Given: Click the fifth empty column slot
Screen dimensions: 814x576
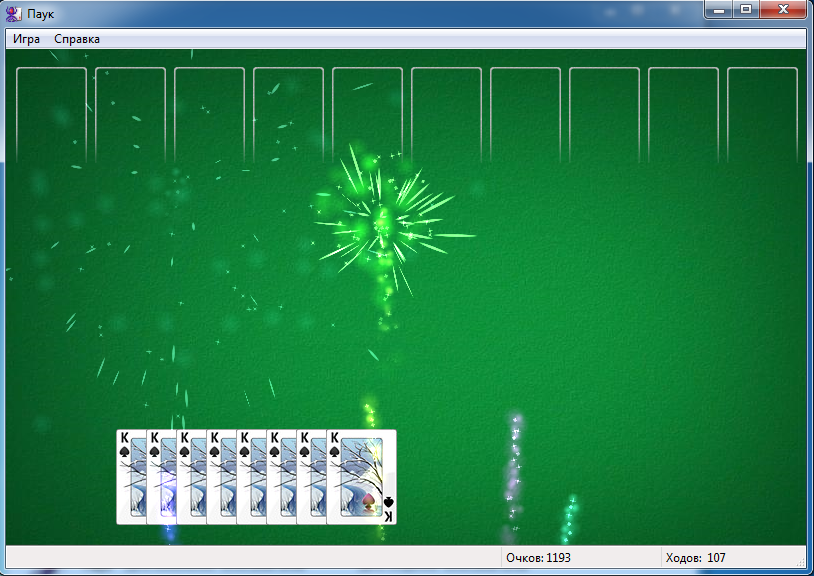Looking at the screenshot, I should (x=368, y=115).
